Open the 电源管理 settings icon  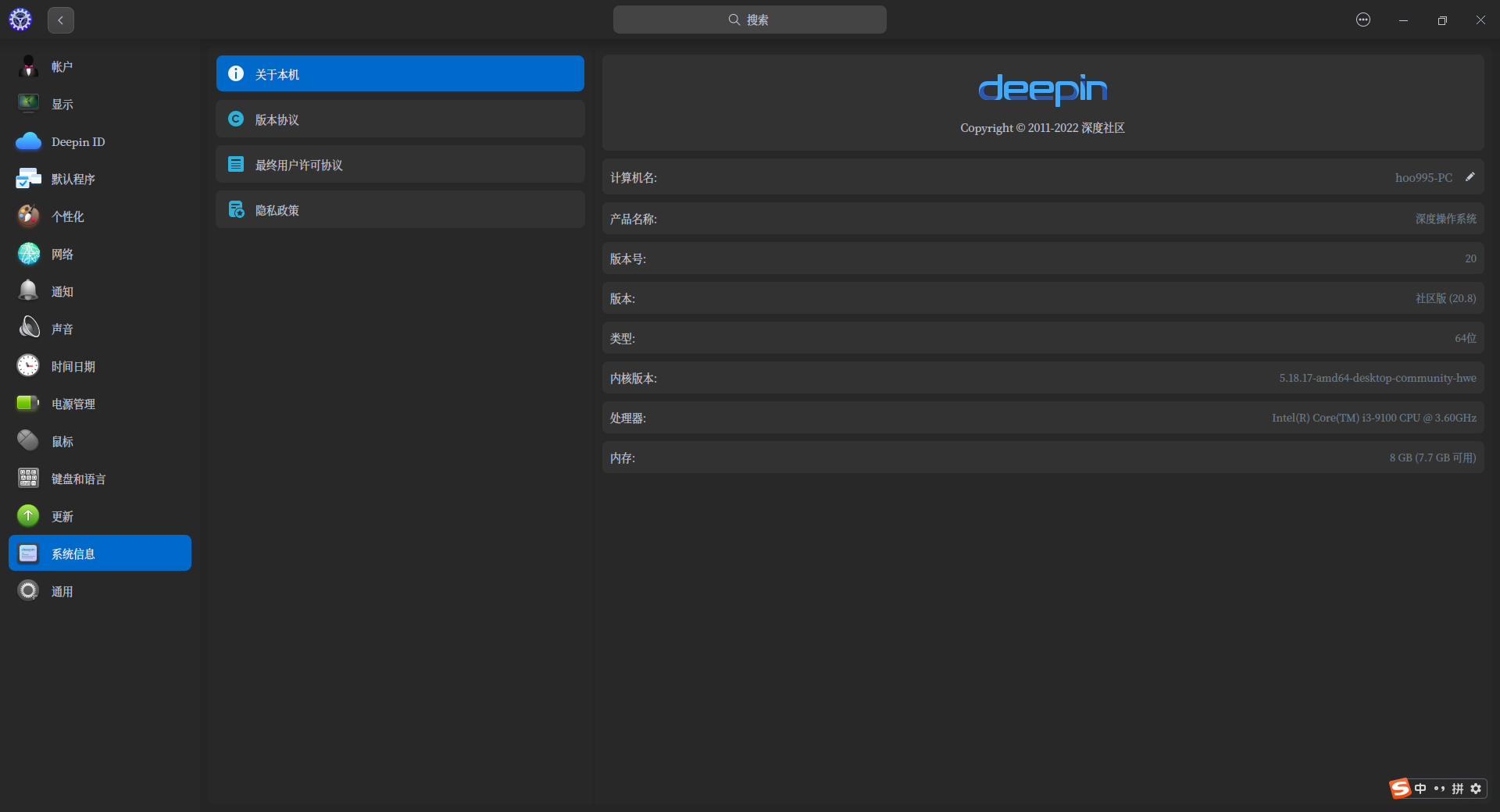point(73,404)
